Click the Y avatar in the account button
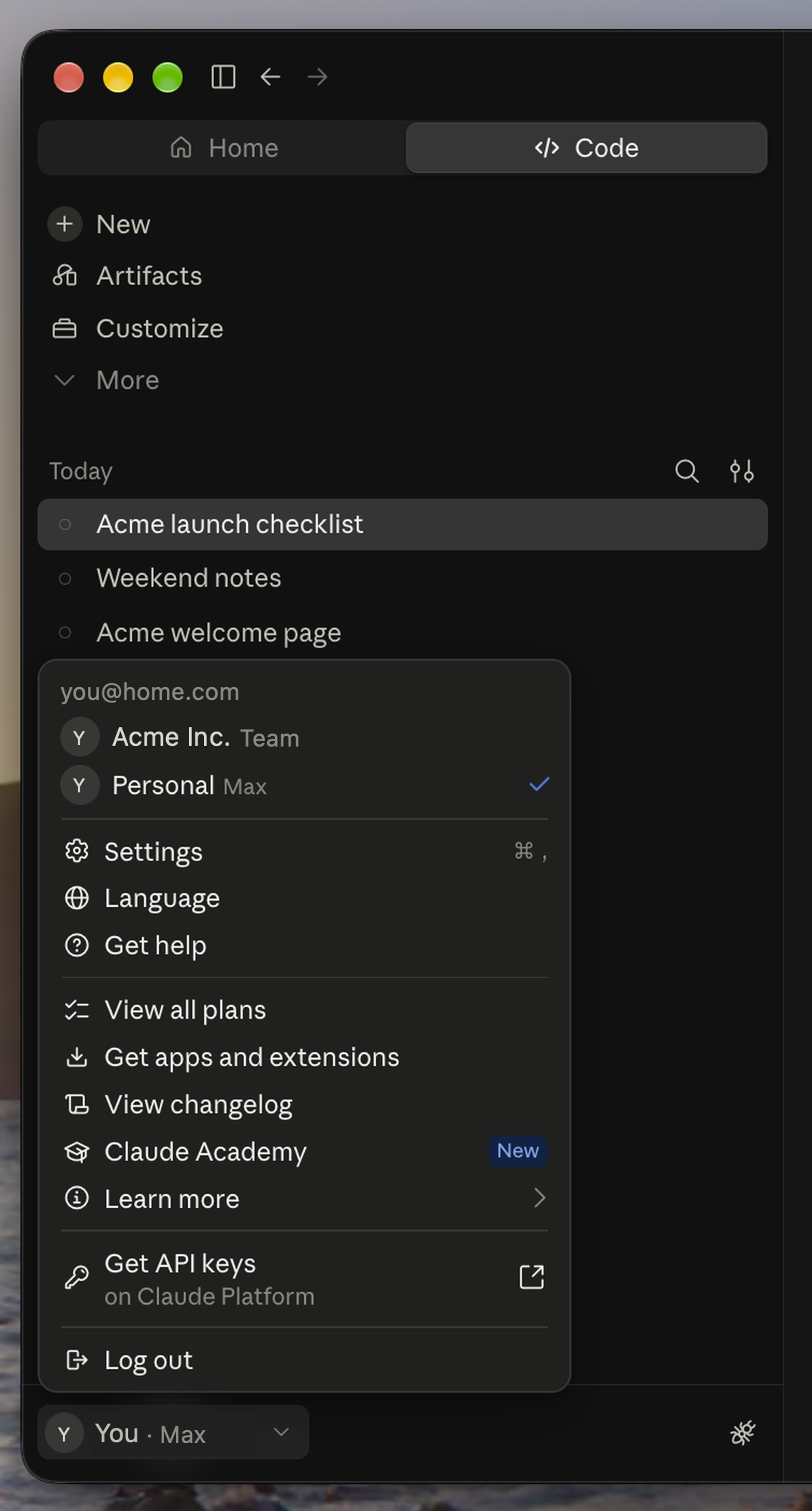 point(64,1434)
